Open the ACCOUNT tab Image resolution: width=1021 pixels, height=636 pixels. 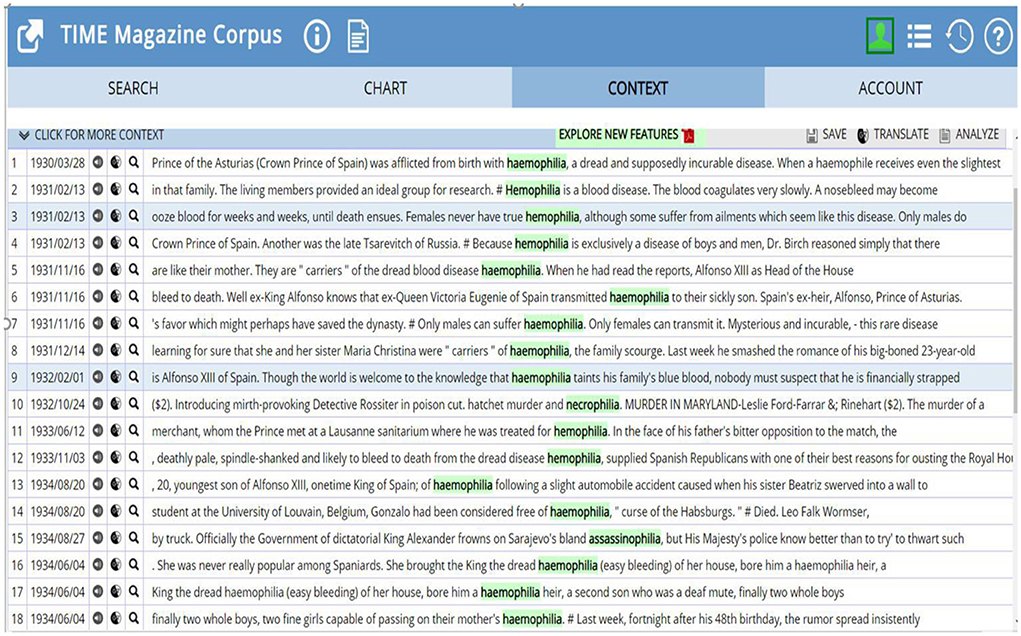890,88
